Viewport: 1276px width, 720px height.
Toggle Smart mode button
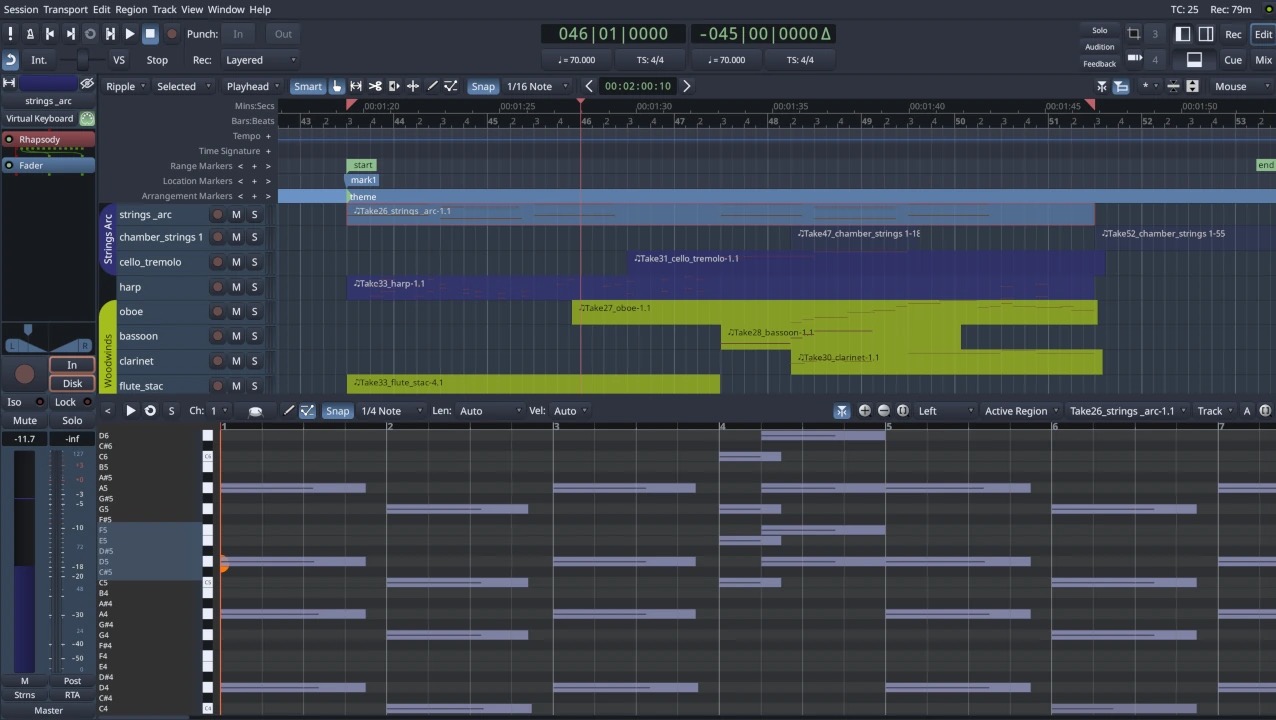308,86
